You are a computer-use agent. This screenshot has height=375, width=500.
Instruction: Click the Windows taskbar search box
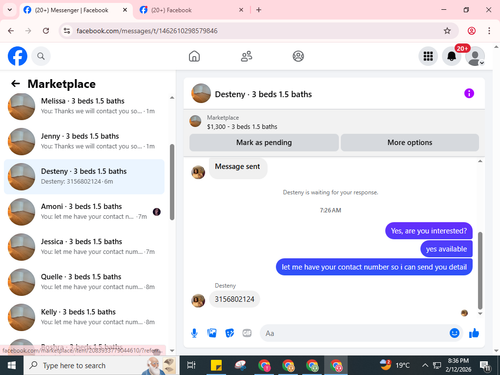(x=102, y=365)
